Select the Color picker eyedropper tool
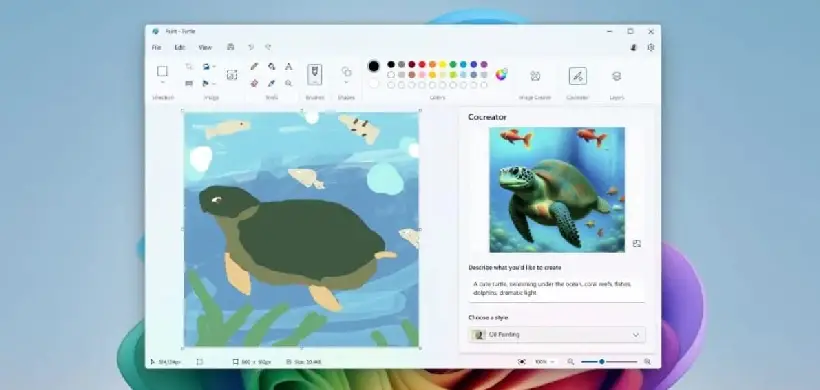Screen dimensions: 820x390 (271, 83)
